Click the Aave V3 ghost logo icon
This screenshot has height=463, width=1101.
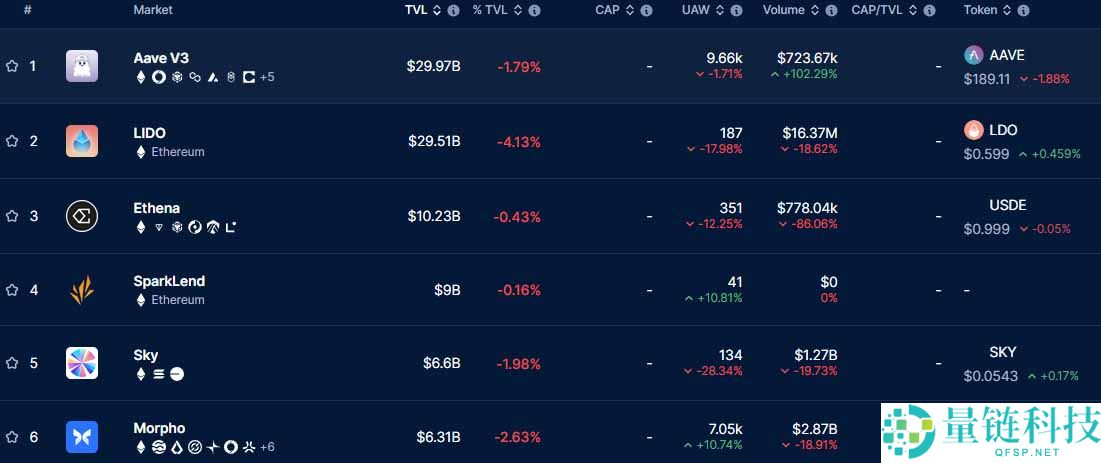[x=82, y=66]
